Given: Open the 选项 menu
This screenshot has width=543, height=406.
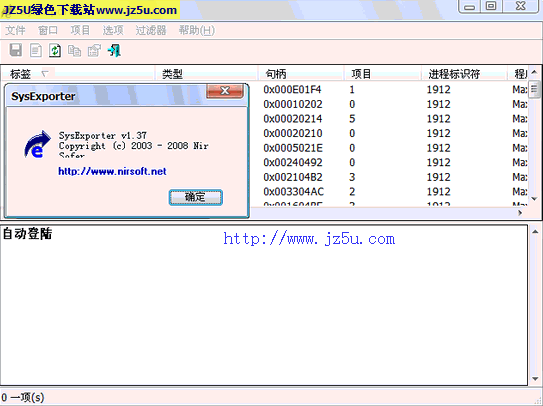Looking at the screenshot, I should pyautogui.click(x=113, y=30).
